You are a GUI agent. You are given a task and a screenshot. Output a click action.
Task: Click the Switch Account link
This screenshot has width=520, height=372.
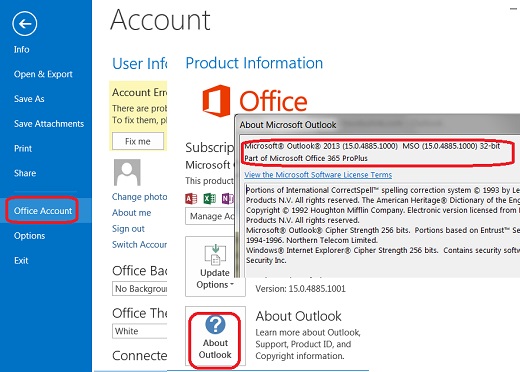coord(139,244)
